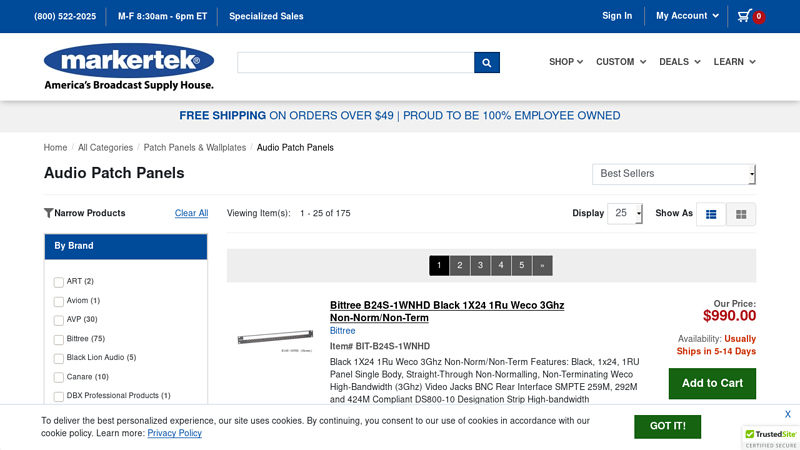Click the next pages arrow button

coord(542,265)
